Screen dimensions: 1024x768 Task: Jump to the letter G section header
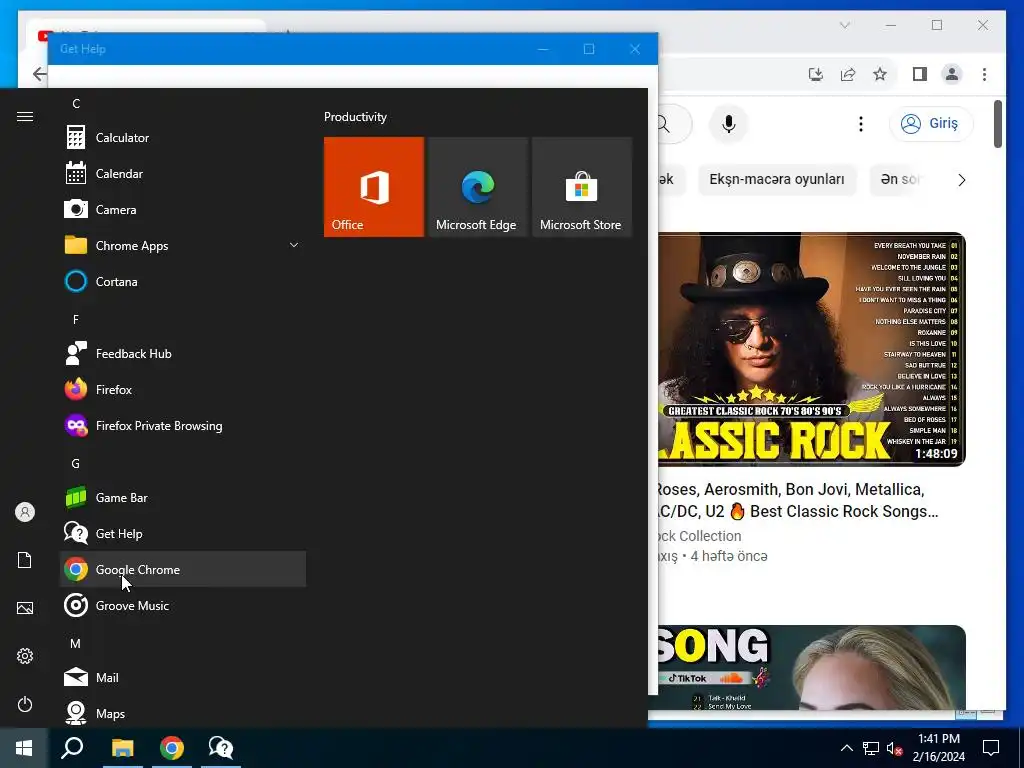(76, 464)
